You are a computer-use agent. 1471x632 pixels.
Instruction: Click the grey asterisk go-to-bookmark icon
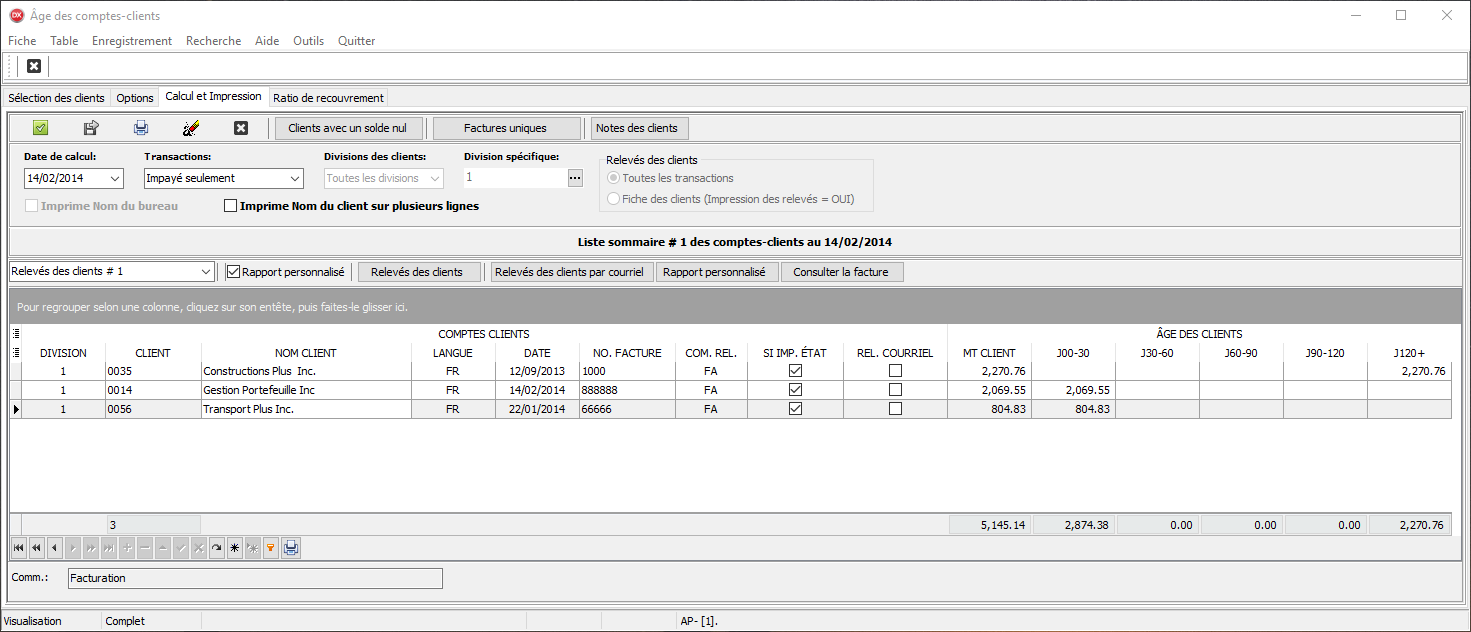pos(253,548)
